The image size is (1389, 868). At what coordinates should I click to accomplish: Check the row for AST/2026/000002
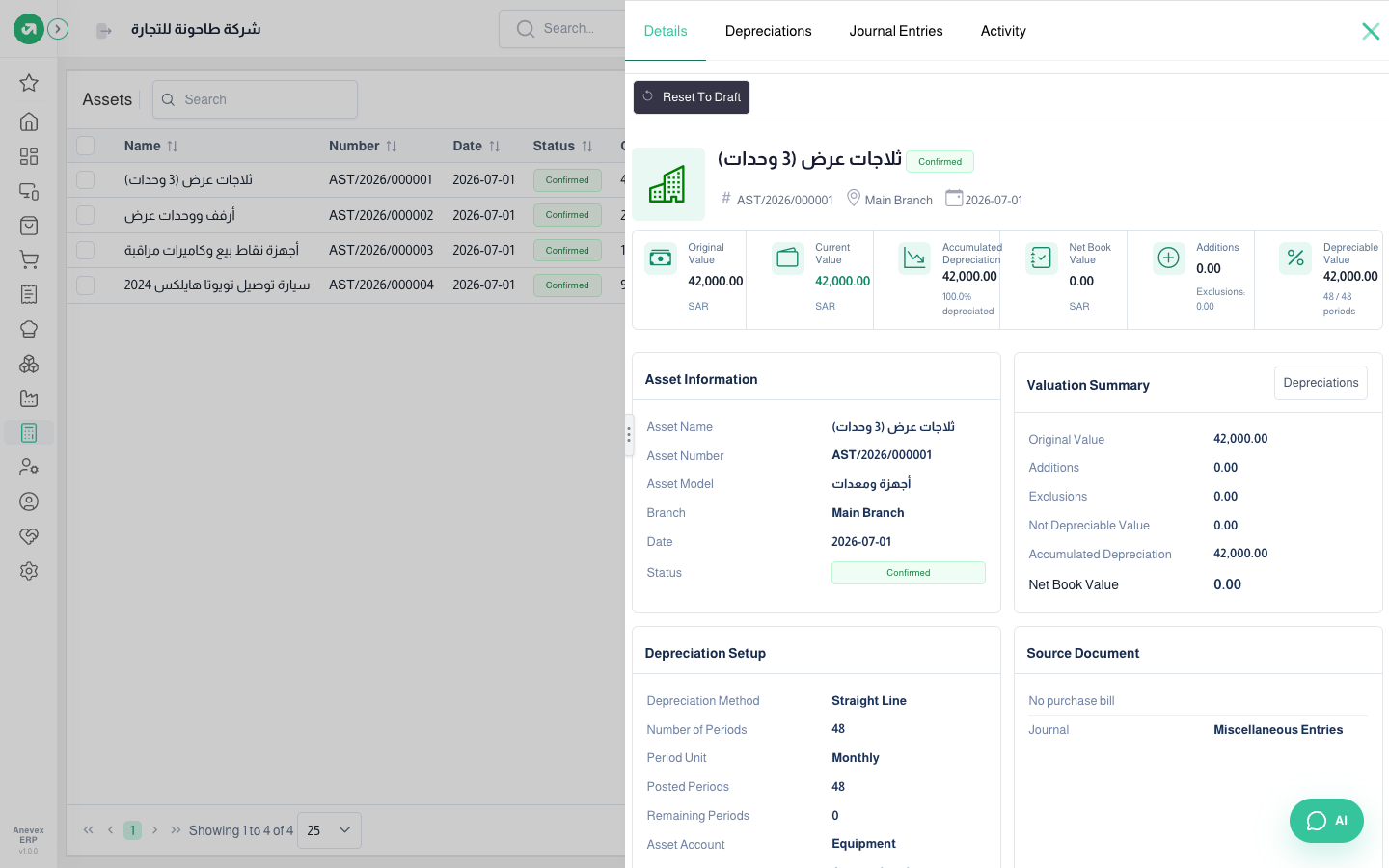click(86, 215)
